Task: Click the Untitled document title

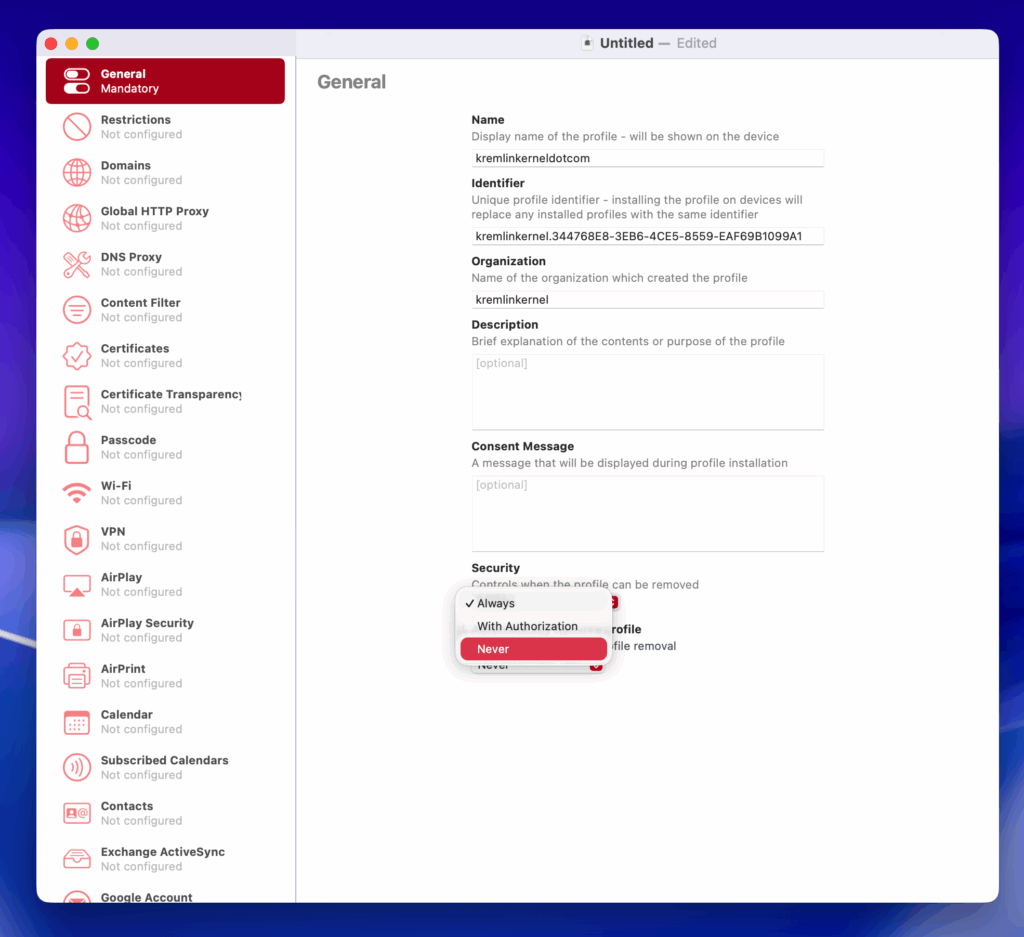Action: point(626,43)
